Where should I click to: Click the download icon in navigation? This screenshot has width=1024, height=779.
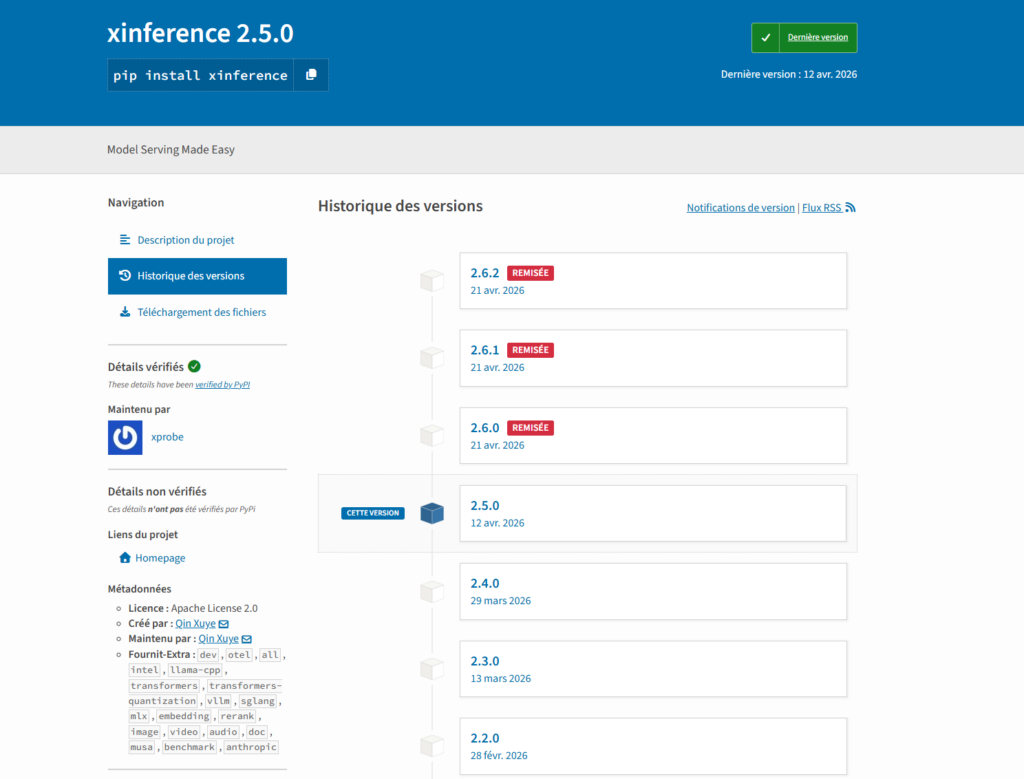[x=125, y=312]
